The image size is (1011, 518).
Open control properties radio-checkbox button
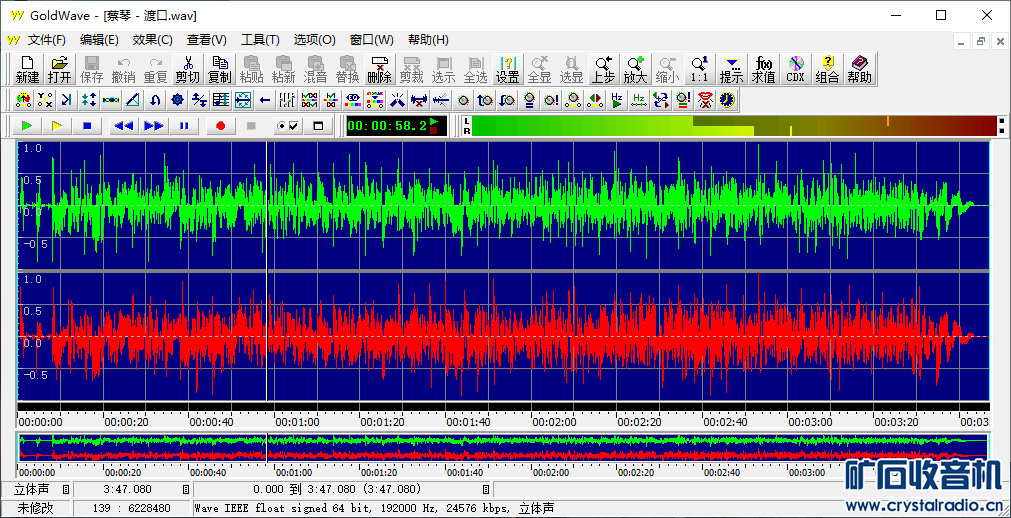(287, 126)
